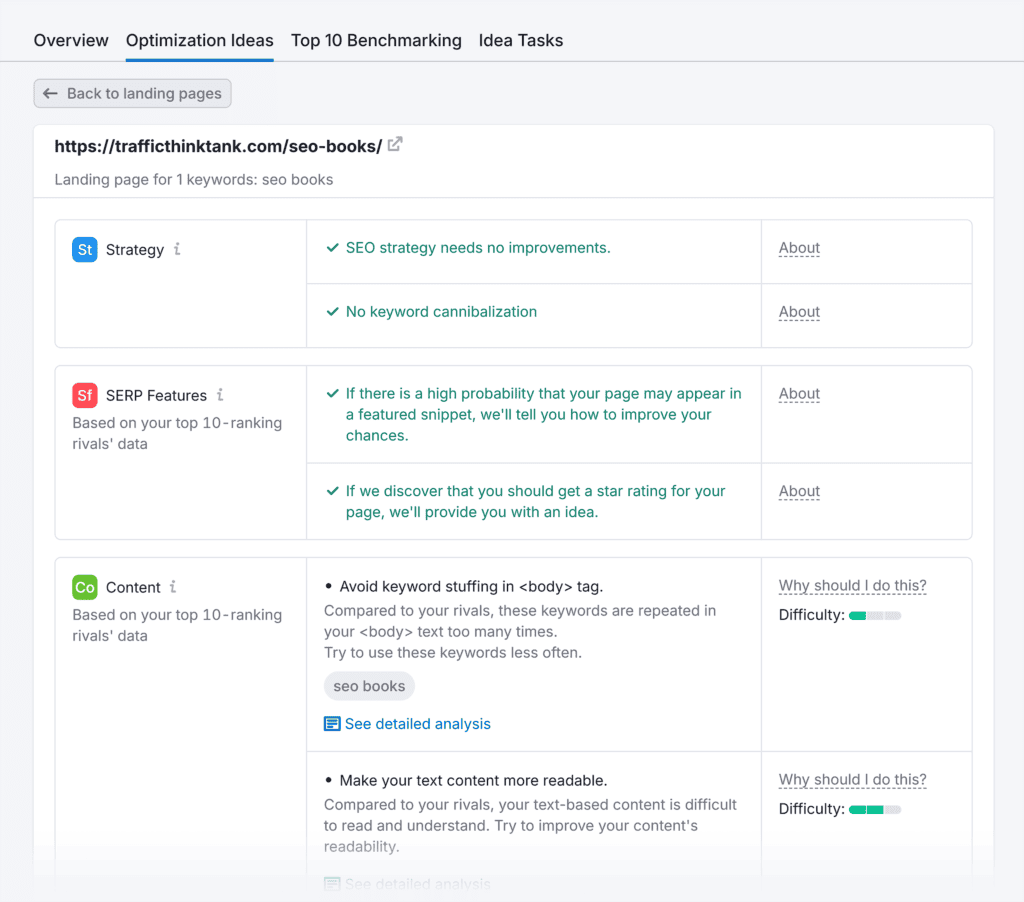Select the Optimization Ideas tab

pyautogui.click(x=199, y=41)
